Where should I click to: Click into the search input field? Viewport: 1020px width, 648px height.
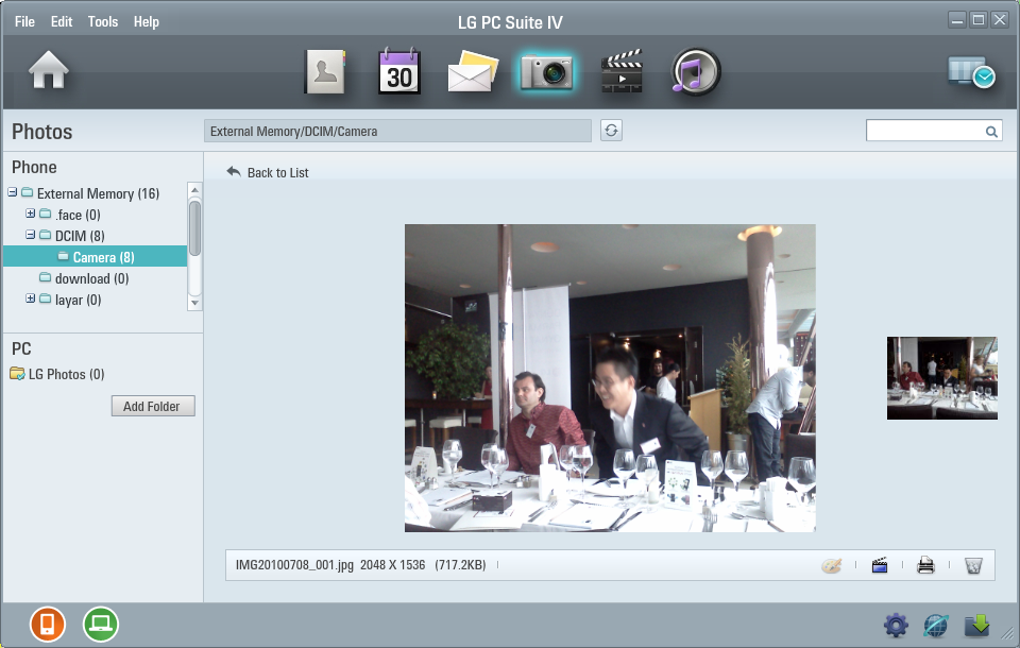[x=926, y=131]
